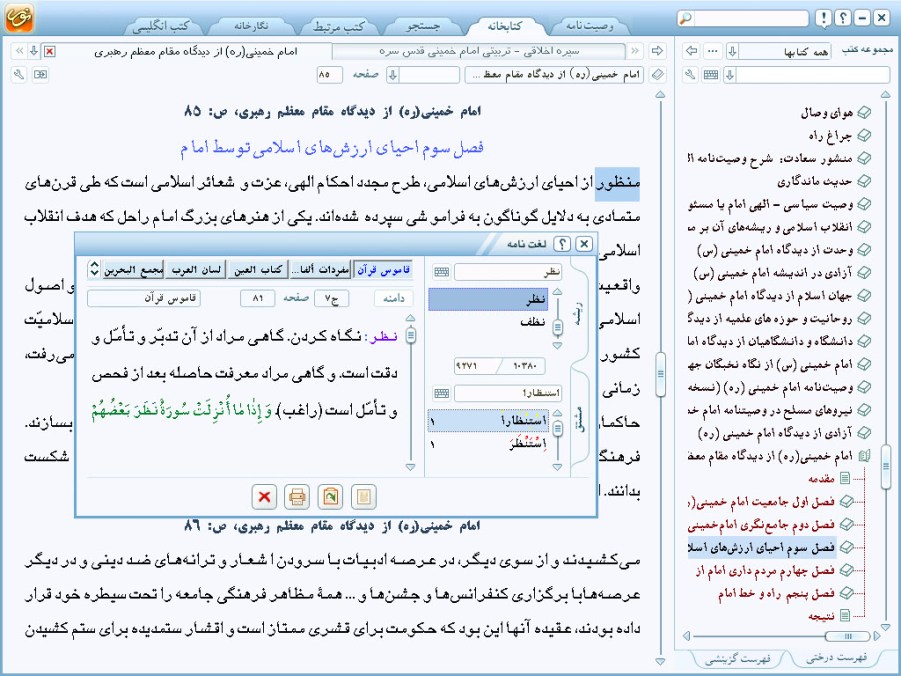901x676 pixels.
Task: Select the نظف root in the list
Action: [488, 322]
